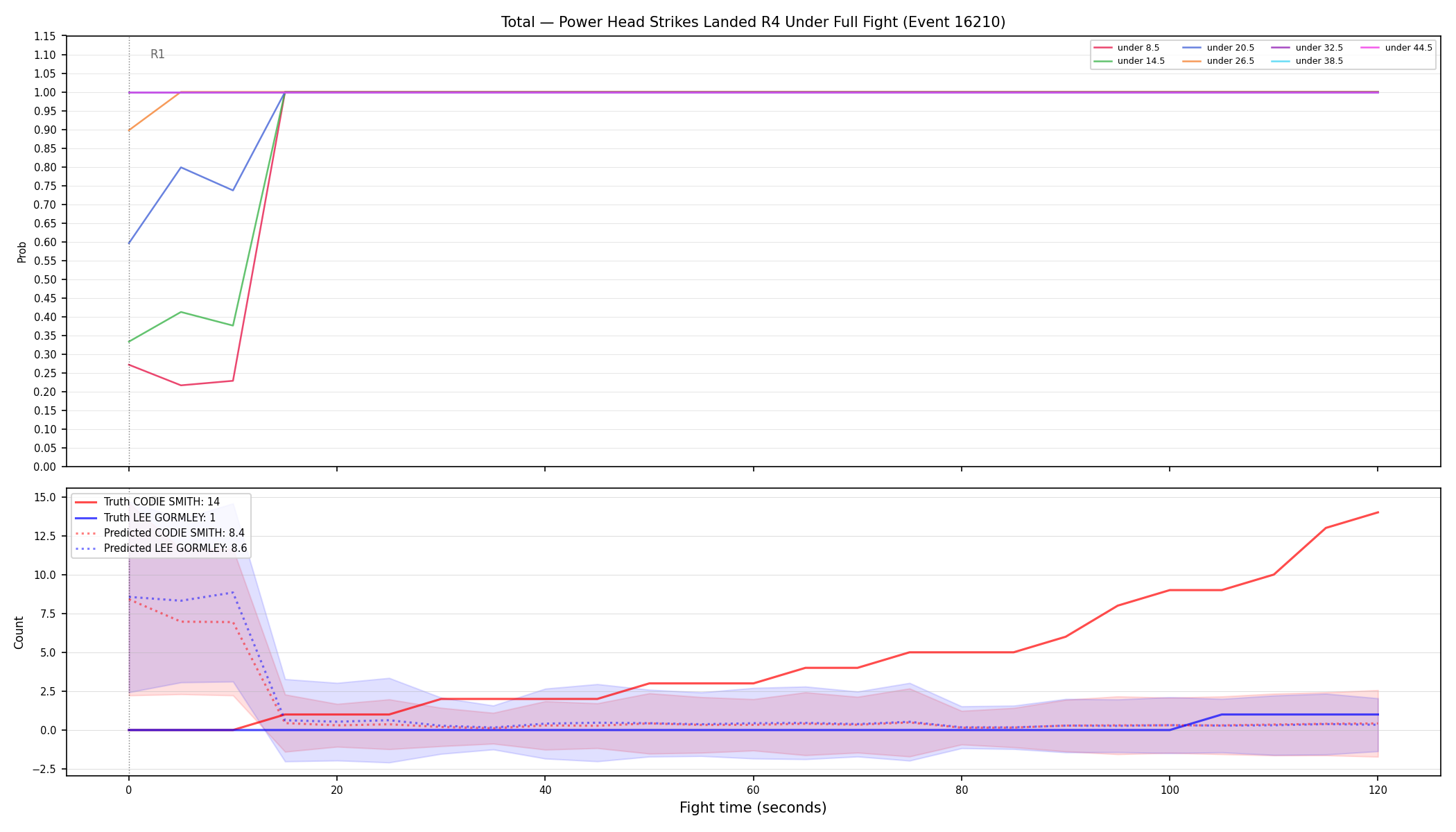Click the 15.0 tick on Count axis
This screenshot has height=832, width=1456.
click(45, 497)
